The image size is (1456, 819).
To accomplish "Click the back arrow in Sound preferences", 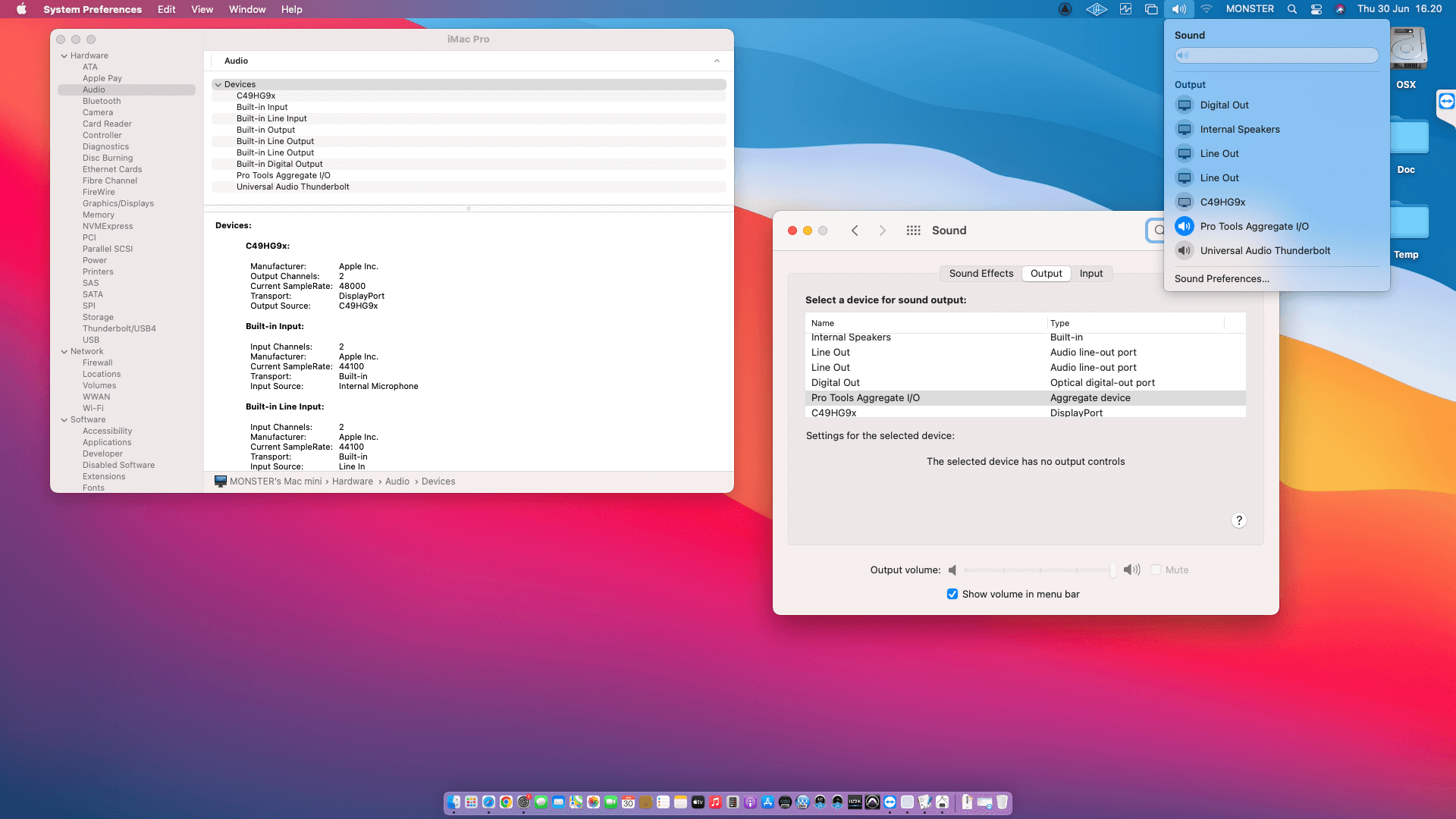I will [855, 231].
